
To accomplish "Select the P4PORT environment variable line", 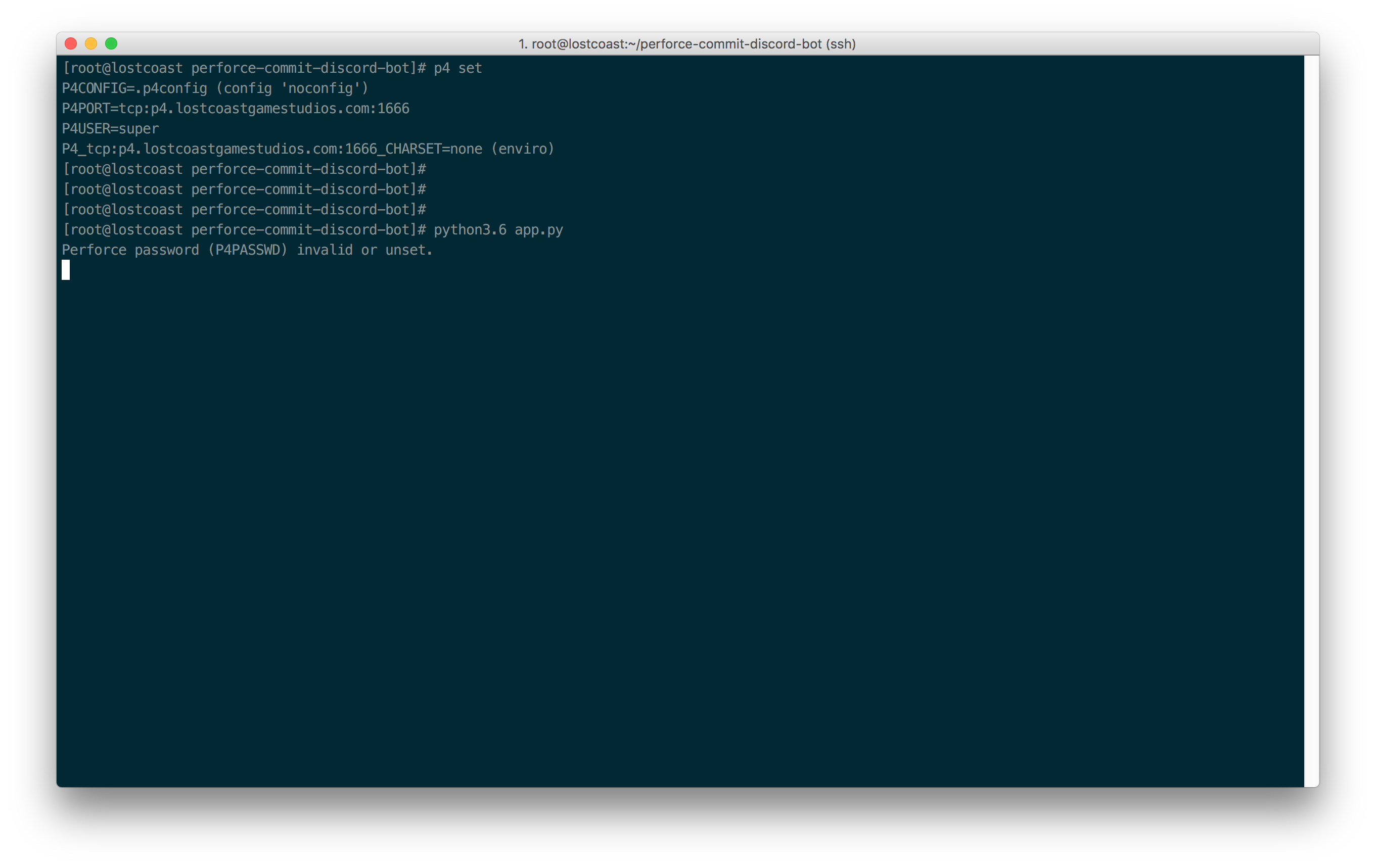I will pos(236,109).
